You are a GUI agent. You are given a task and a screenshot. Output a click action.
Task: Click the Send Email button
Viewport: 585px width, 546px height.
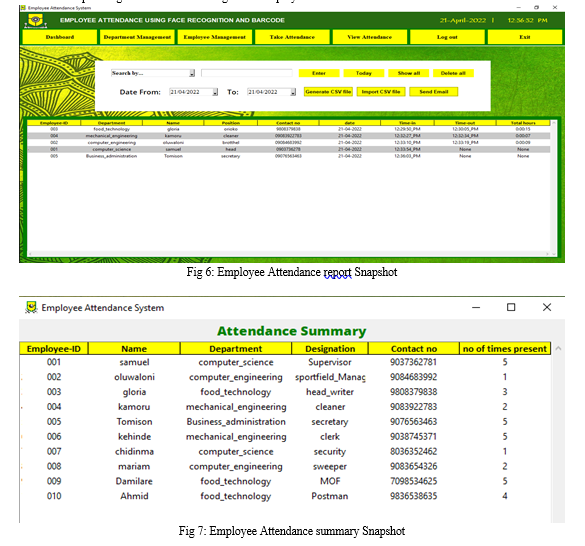tap(434, 92)
